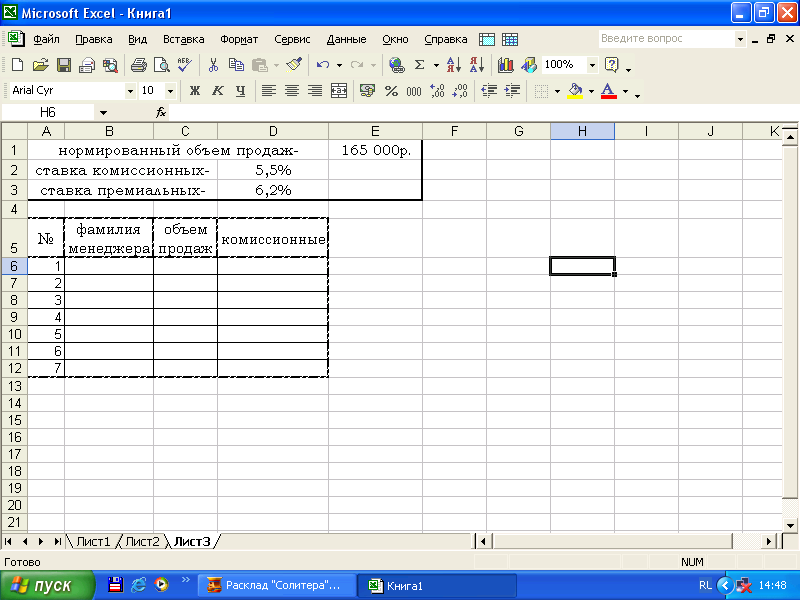Viewport: 800px width, 600px height.
Task: Open the Файл menu
Action: pyautogui.click(x=46, y=39)
